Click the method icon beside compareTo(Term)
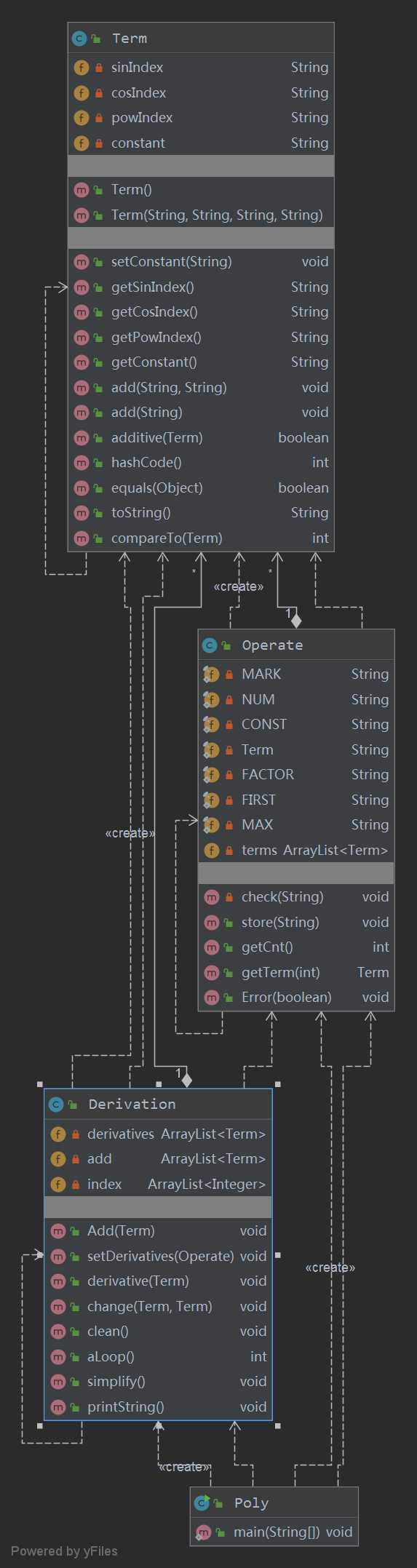The width and height of the screenshot is (417, 1568). pos(82,538)
